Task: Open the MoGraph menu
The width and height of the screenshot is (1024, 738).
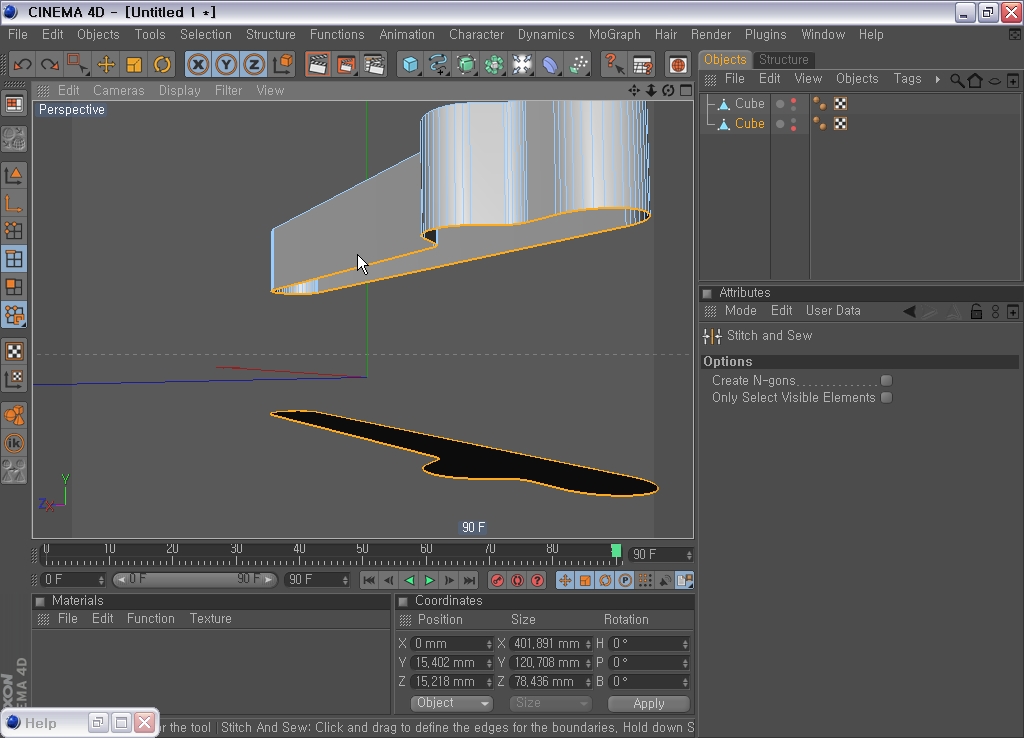Action: tap(615, 35)
